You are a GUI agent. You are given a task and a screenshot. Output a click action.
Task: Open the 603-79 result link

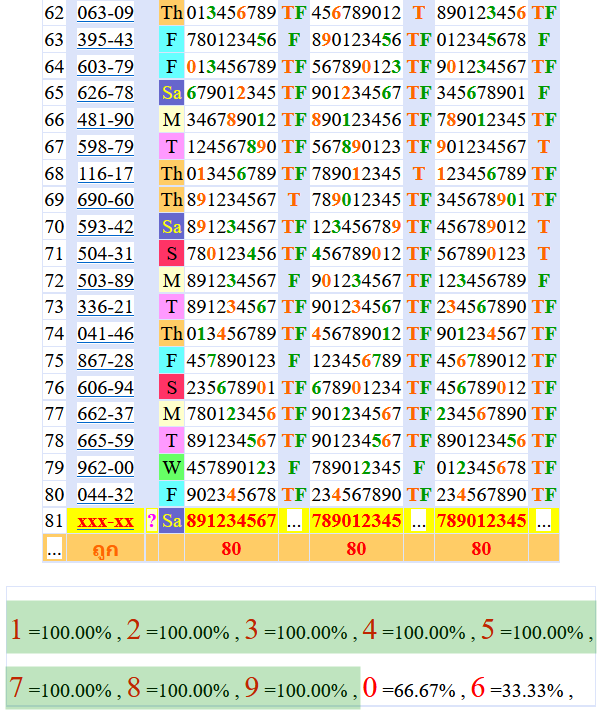(105, 66)
